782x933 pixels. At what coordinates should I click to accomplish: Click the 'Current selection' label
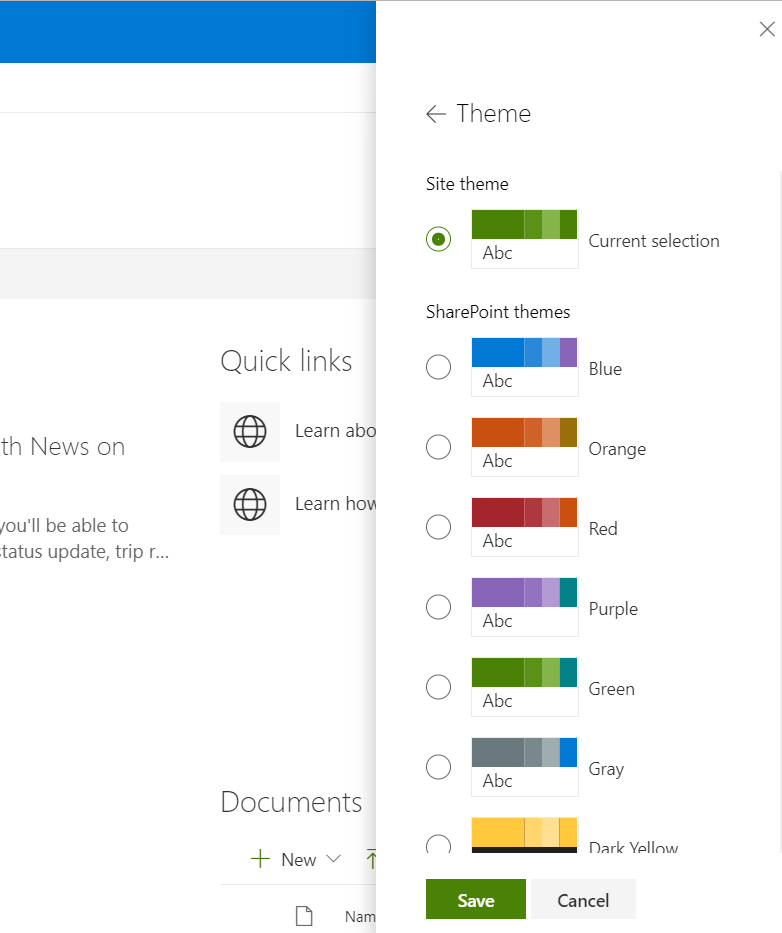point(654,241)
